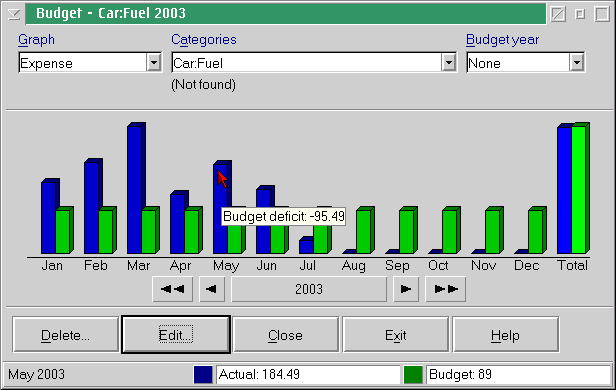Screen dimensions: 616x390
Task: Click the None budget year field
Action: [518, 62]
